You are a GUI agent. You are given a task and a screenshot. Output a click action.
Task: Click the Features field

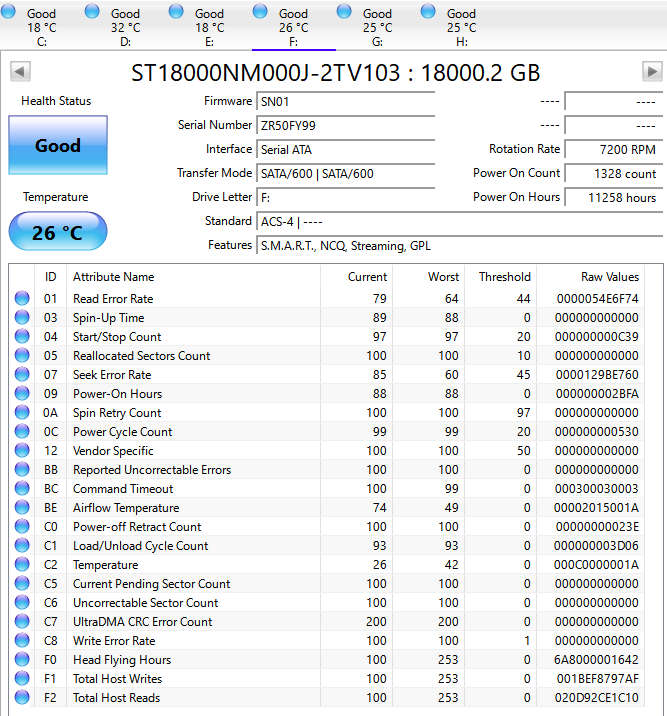(459, 246)
